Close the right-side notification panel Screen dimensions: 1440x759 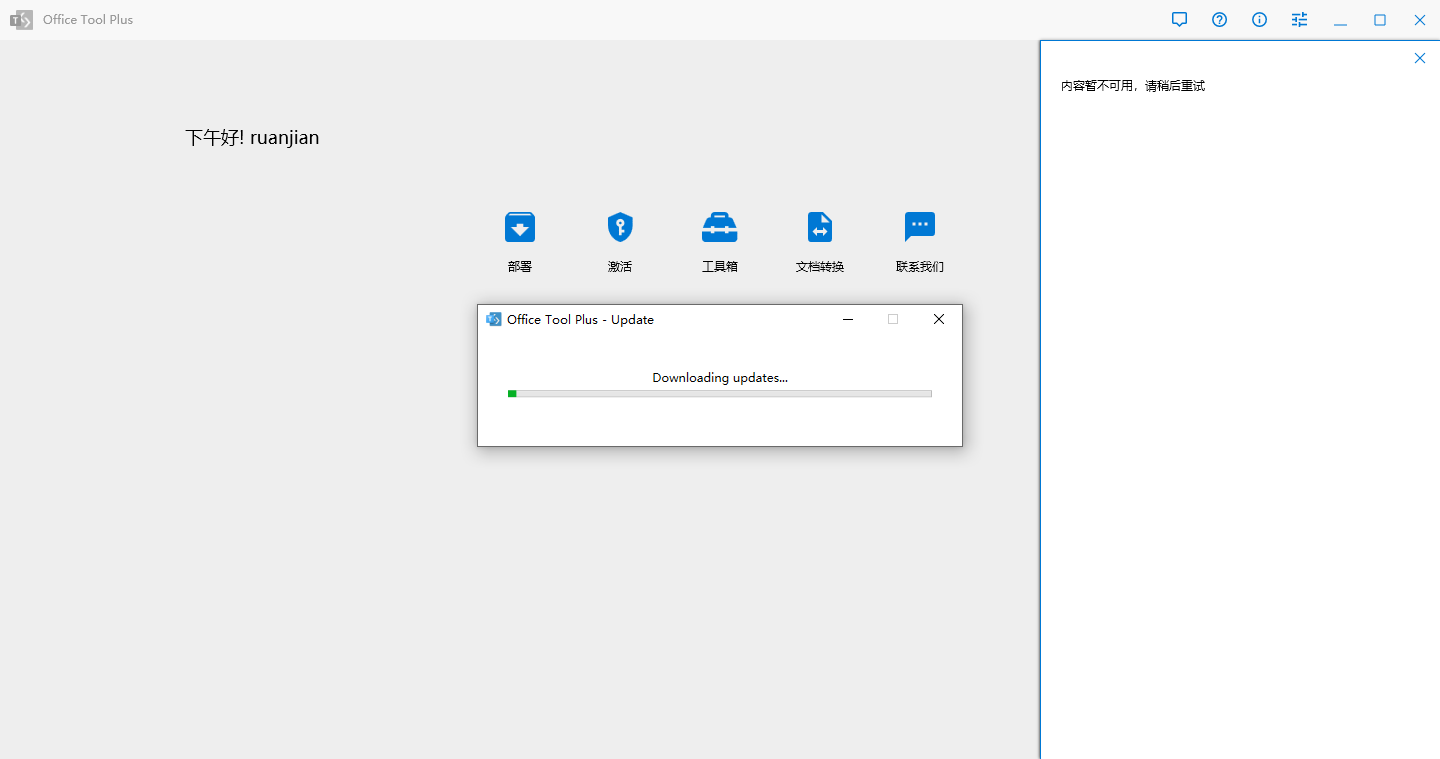[1419, 58]
